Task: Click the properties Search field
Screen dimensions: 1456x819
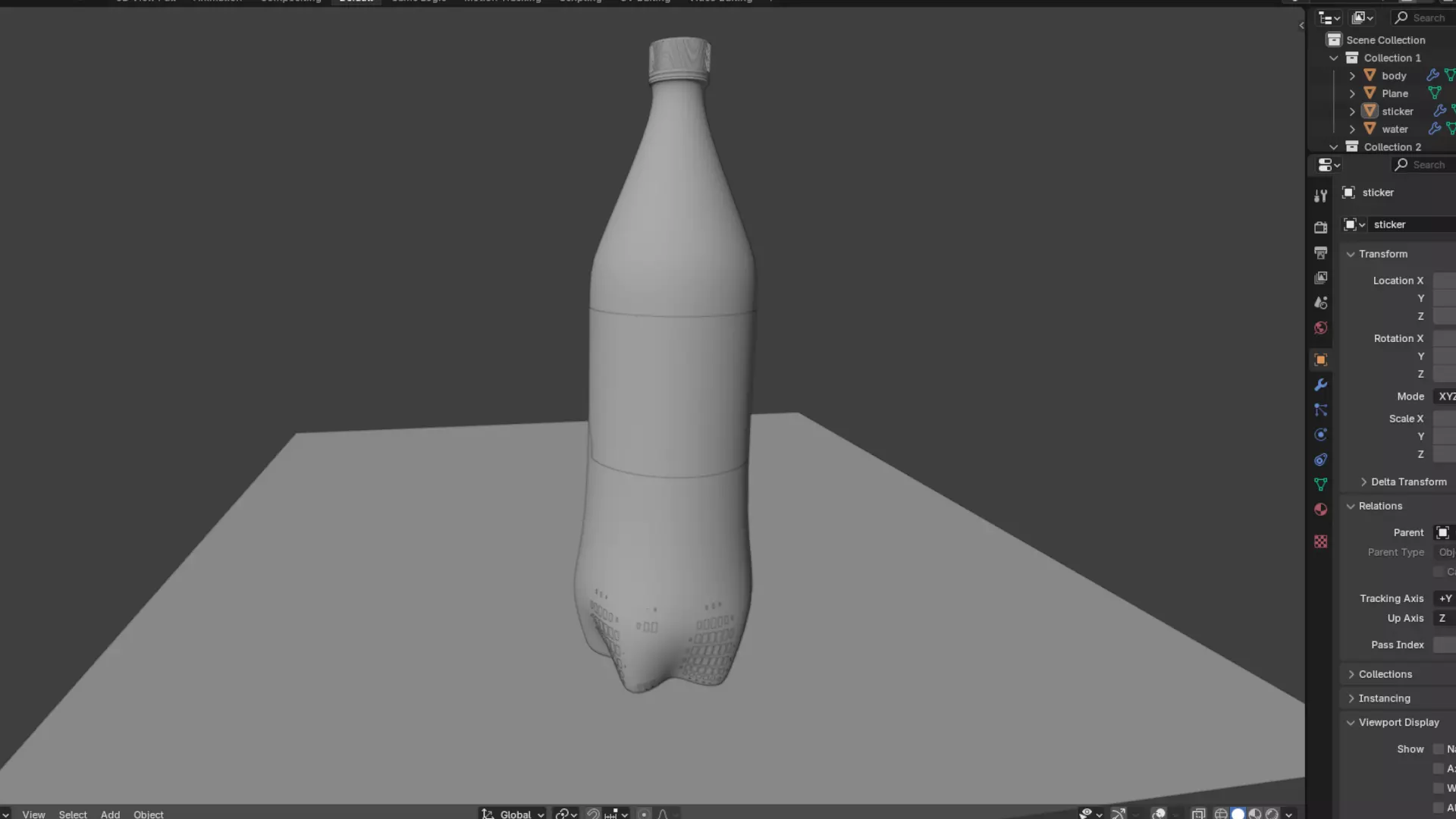Action: pos(1423,165)
